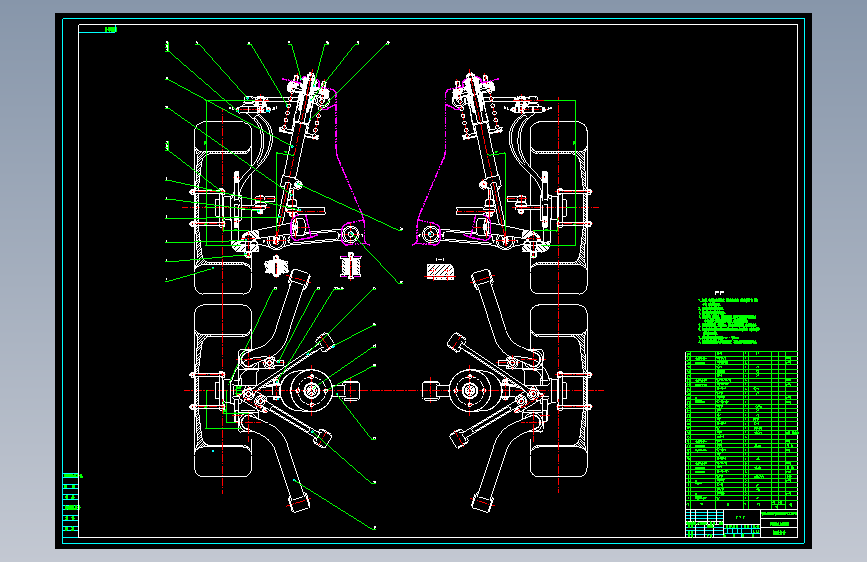The width and height of the screenshot is (867, 562).
Task: Click the magenta bushing detail view between assemblies
Action: [x=350, y=266]
